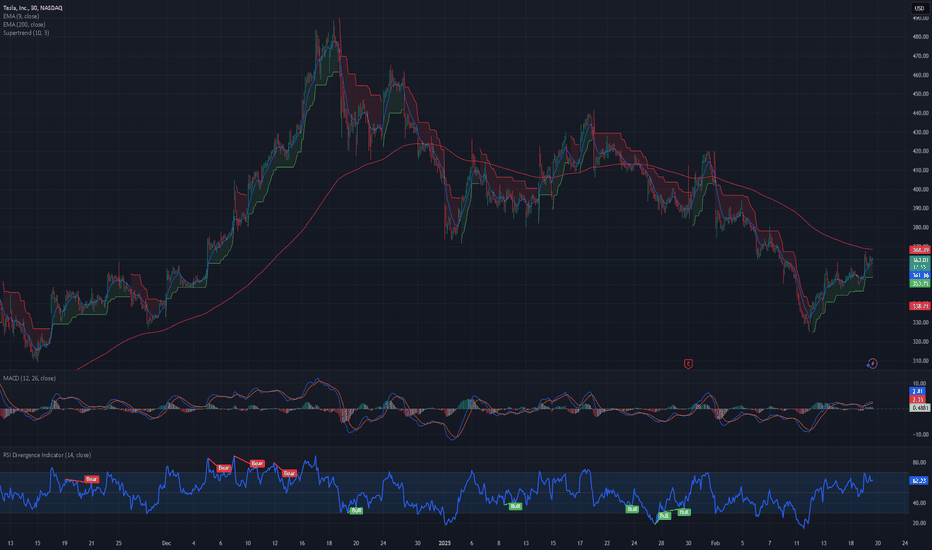The height and width of the screenshot is (550, 932).
Task: Select the EMA (200, close) indicator legend
Action: click(24, 24)
